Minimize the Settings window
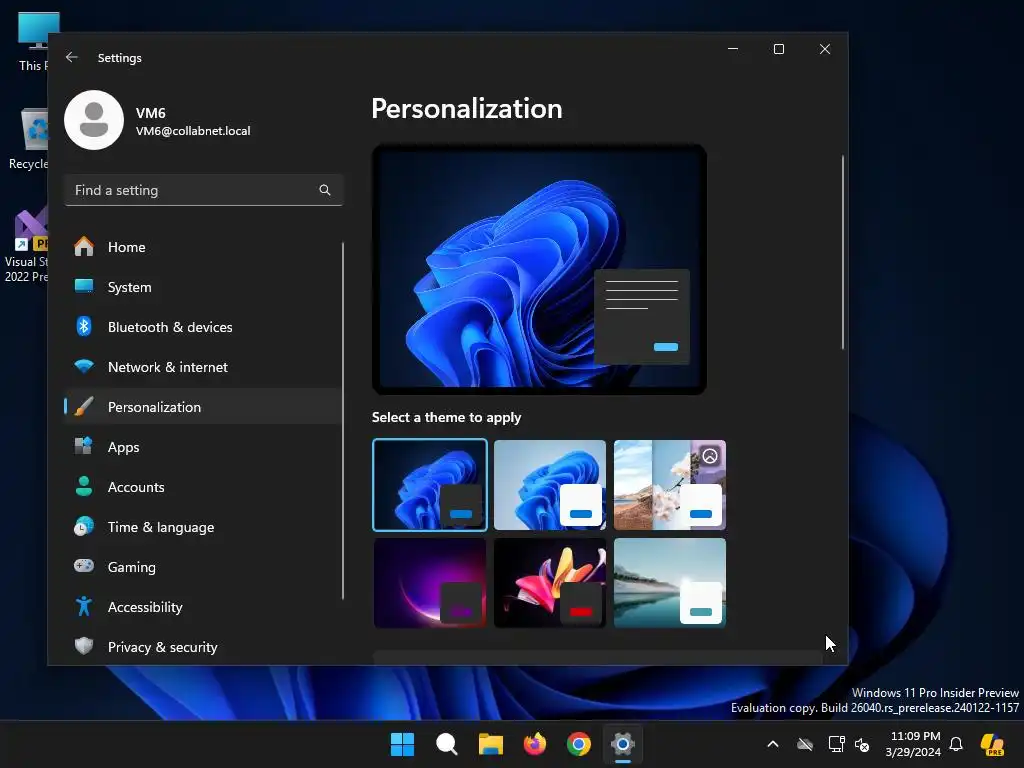 [x=733, y=49]
